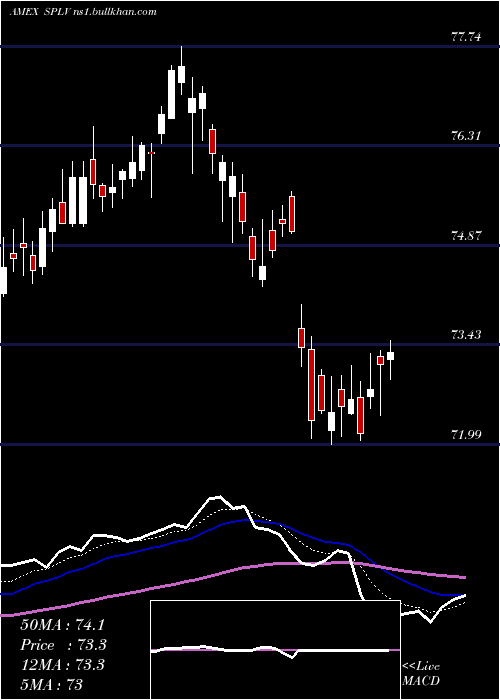Click the 5MA : 73 readout

[x=51, y=684]
